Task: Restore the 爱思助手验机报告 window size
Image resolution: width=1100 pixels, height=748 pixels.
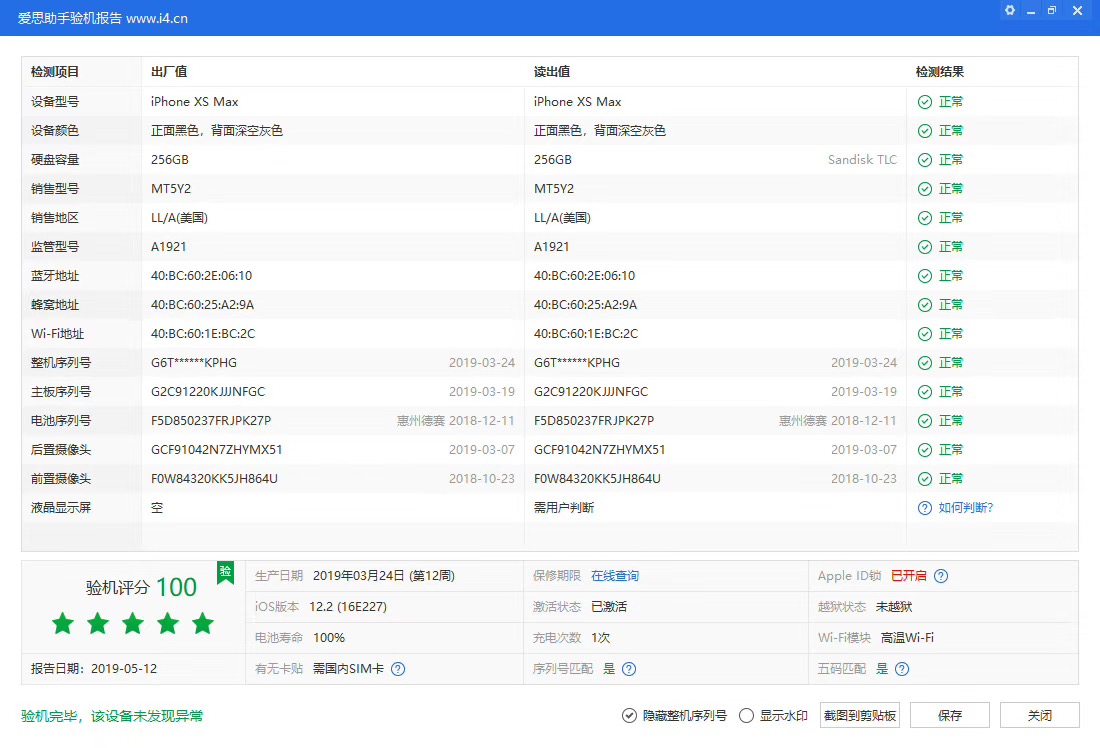Action: (x=1052, y=11)
